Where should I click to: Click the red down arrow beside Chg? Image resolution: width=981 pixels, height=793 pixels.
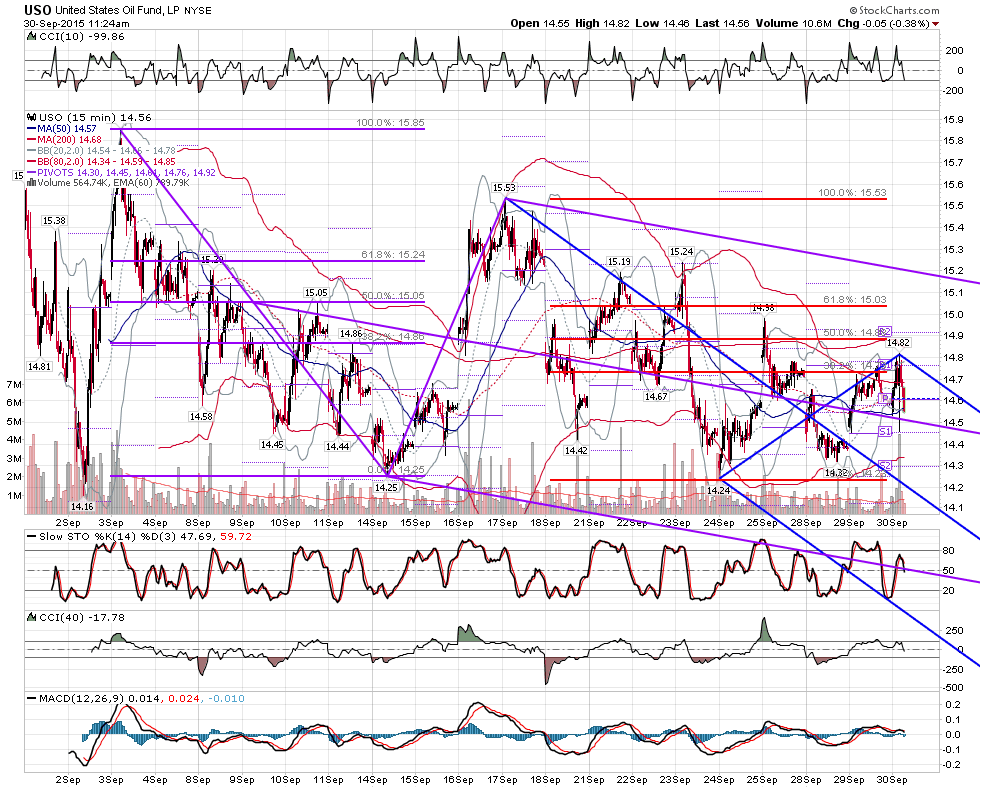(935, 24)
